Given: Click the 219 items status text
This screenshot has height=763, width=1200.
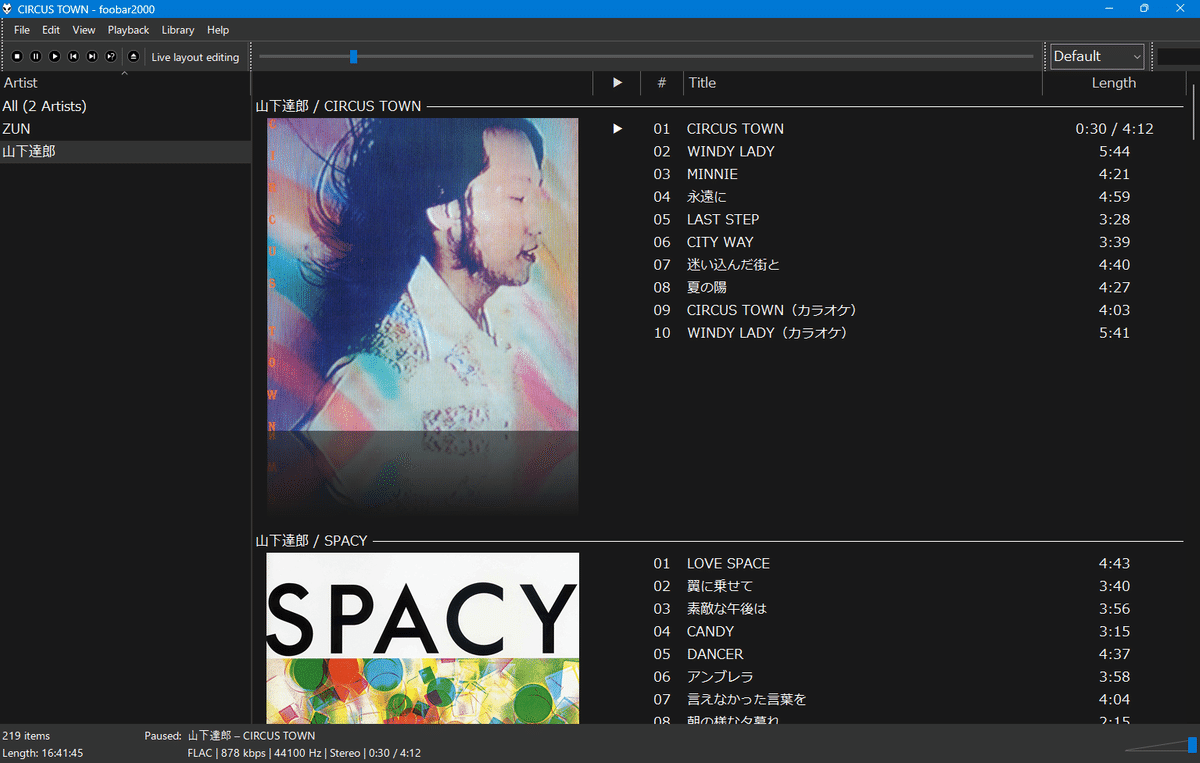Looking at the screenshot, I should coord(26,736).
